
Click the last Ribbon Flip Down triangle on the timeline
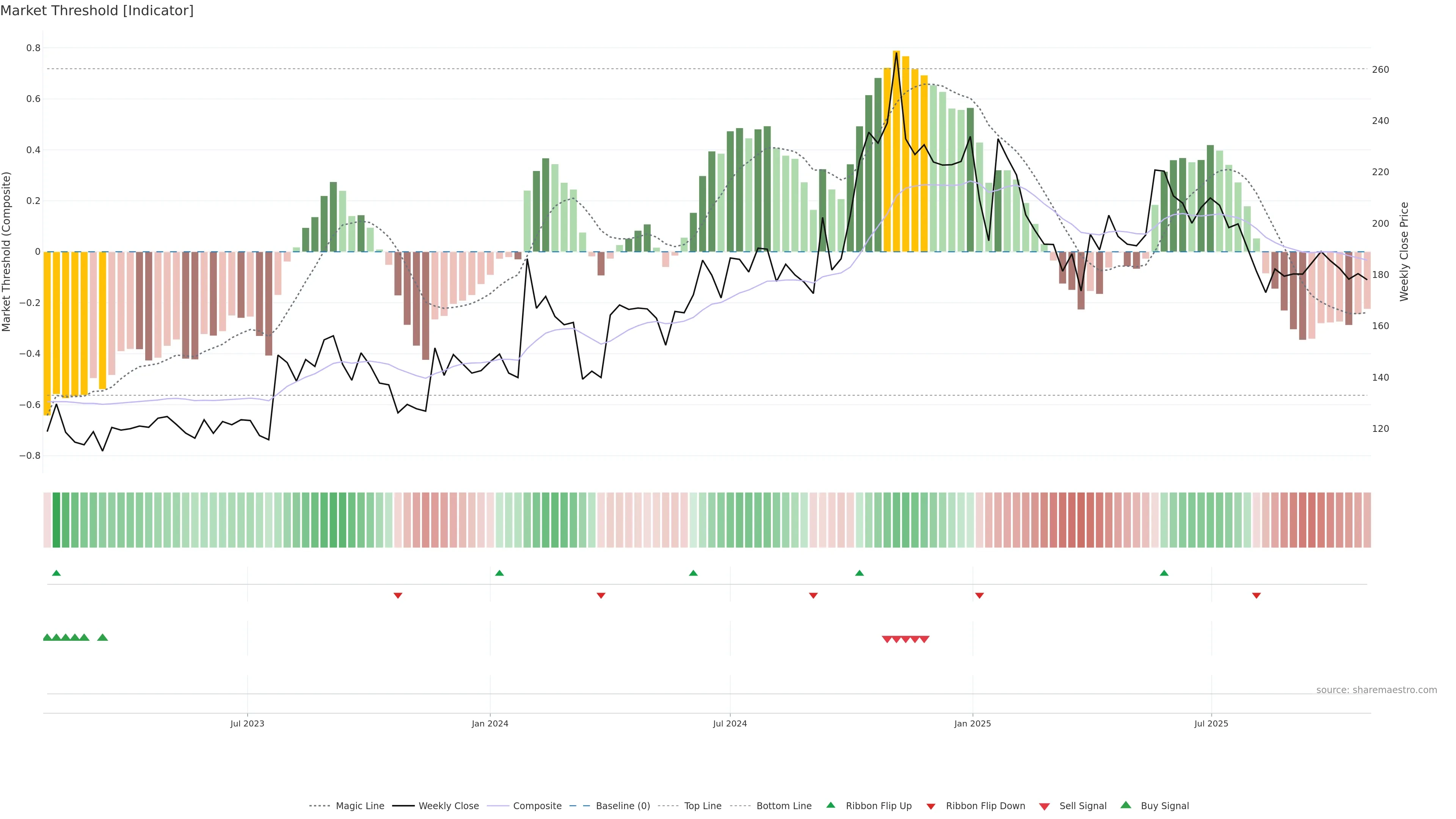click(1256, 595)
